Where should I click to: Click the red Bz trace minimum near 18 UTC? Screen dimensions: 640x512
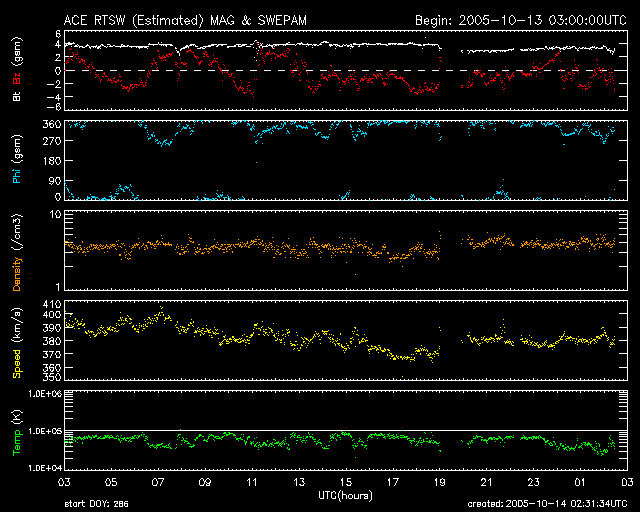pos(417,93)
